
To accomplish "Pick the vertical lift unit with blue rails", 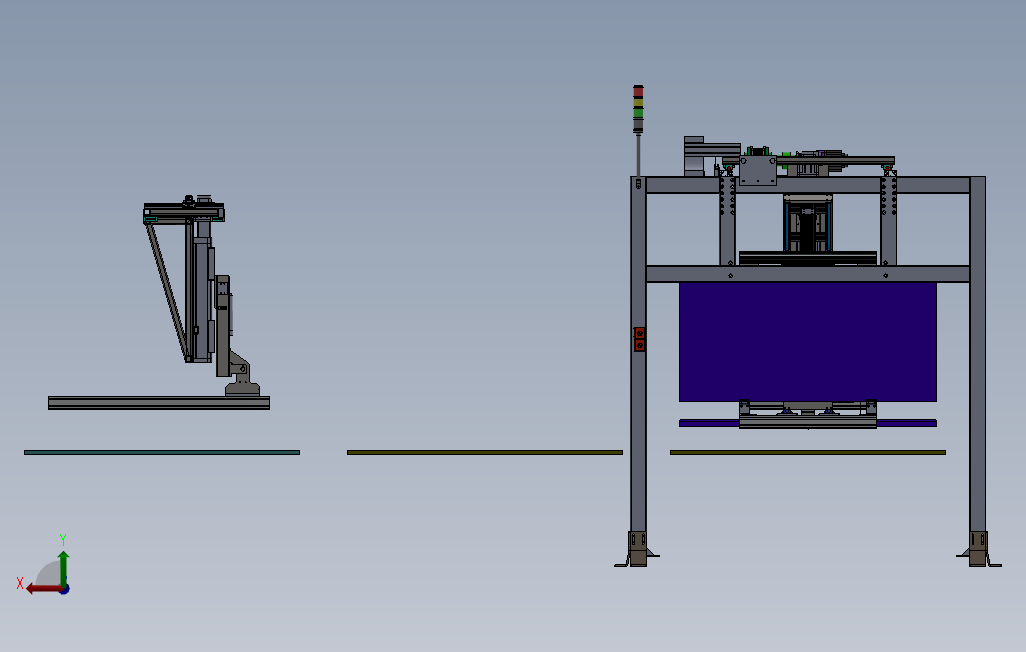I will [x=808, y=223].
